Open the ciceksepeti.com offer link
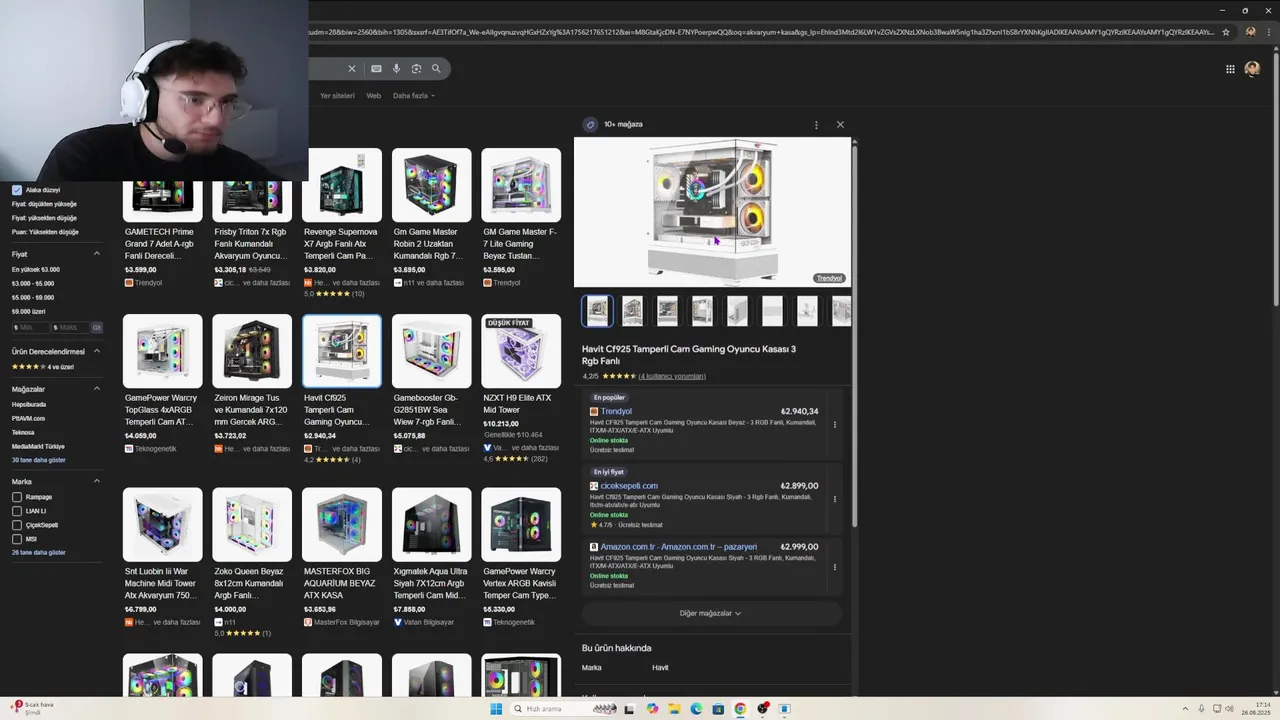This screenshot has height=720, width=1280. point(629,486)
